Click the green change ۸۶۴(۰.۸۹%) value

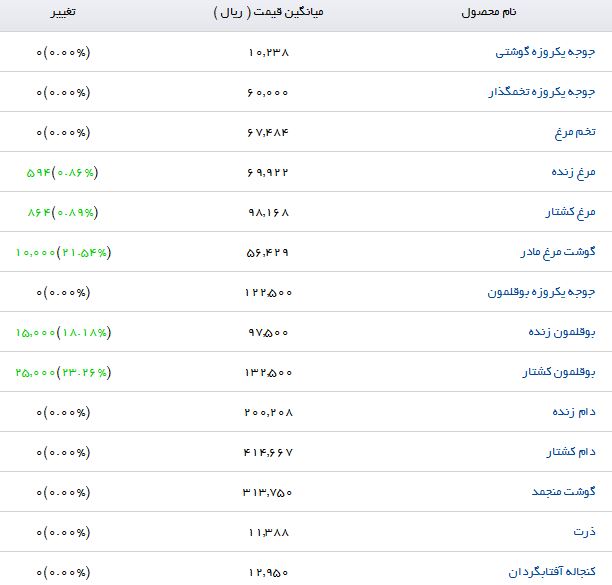pos(63,213)
